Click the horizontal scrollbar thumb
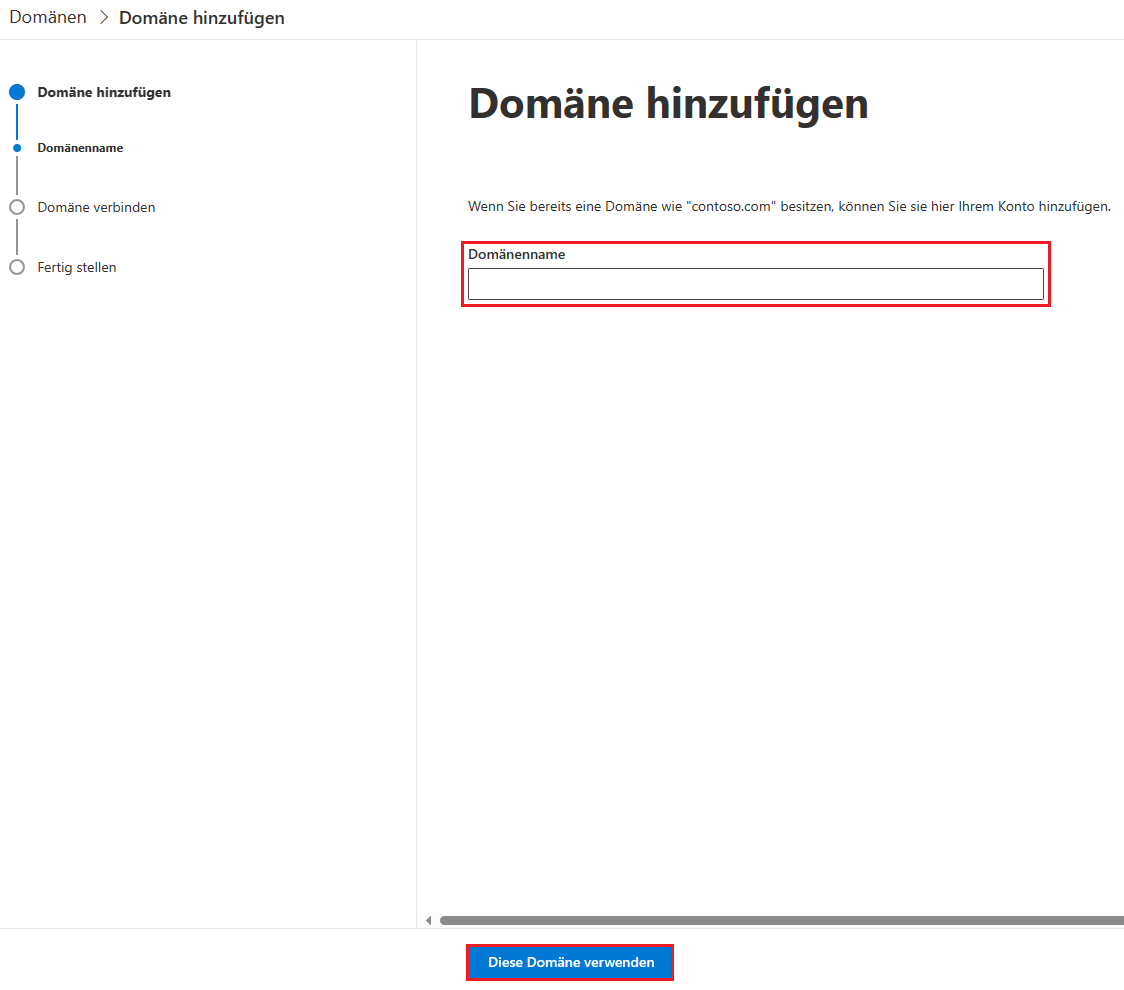The height and width of the screenshot is (990, 1124). point(780,920)
